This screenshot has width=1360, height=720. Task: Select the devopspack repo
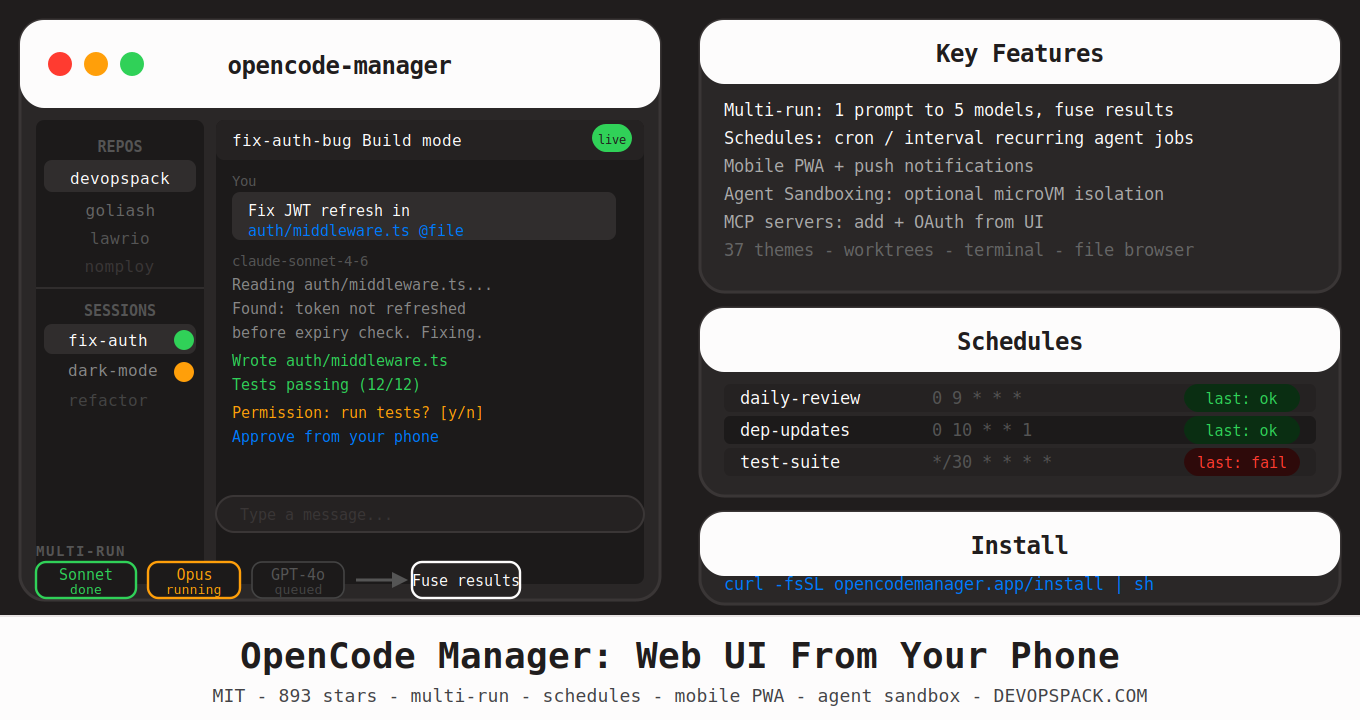[x=120, y=177]
